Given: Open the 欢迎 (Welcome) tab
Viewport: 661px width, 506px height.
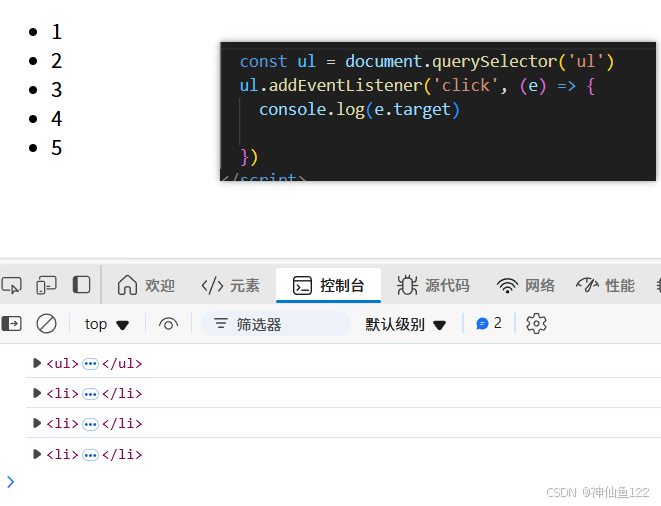Looking at the screenshot, I should (x=146, y=285).
